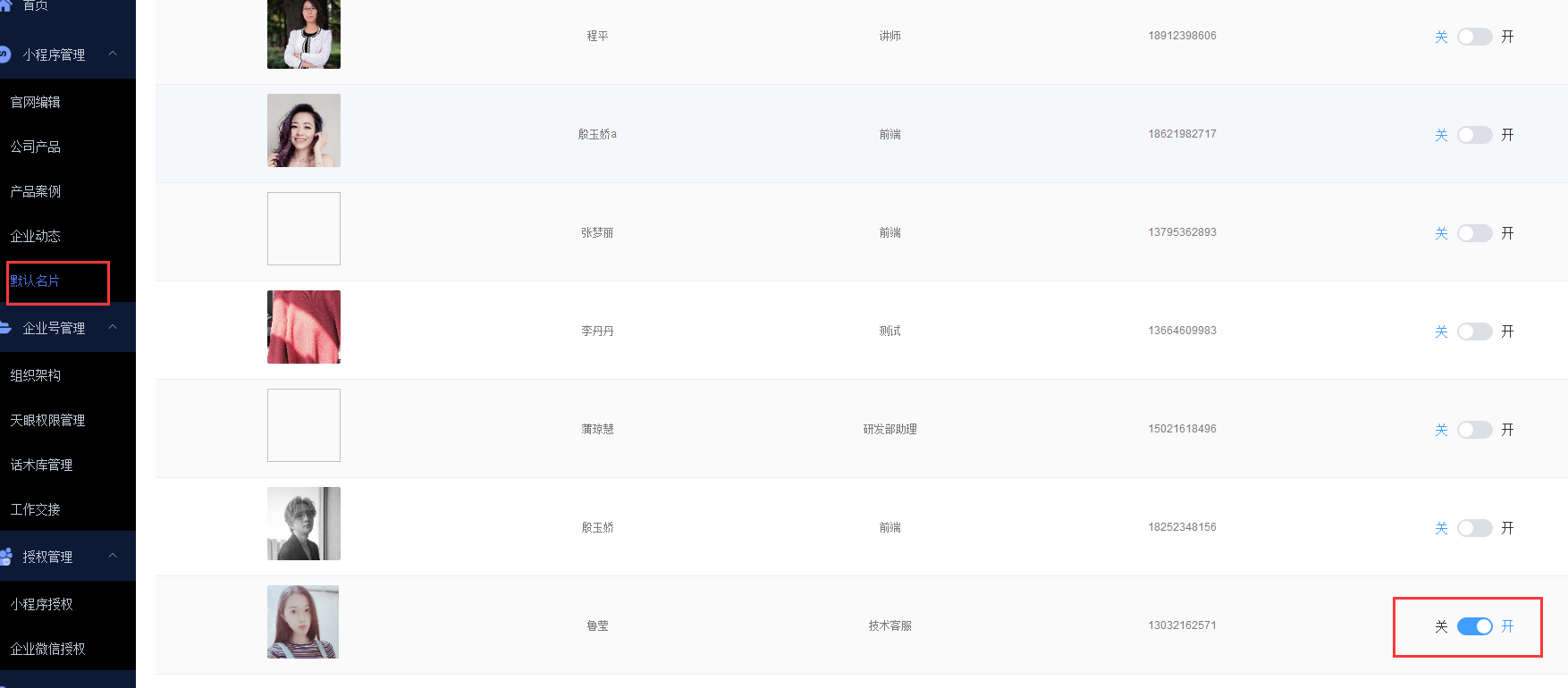Click the empty avatar box for 张梦丽

click(304, 229)
